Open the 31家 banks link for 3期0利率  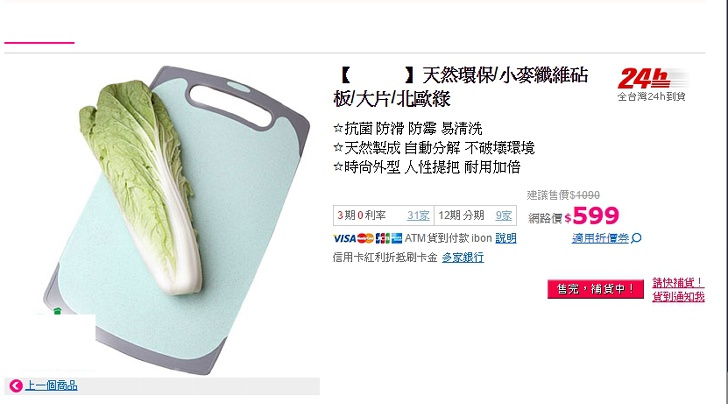click(x=418, y=215)
